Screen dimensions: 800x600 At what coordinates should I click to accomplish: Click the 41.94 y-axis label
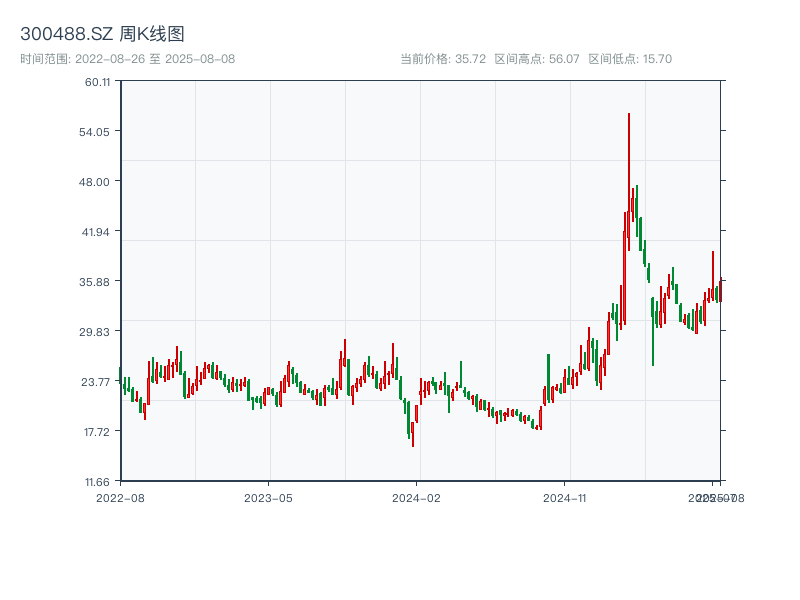(x=97, y=232)
